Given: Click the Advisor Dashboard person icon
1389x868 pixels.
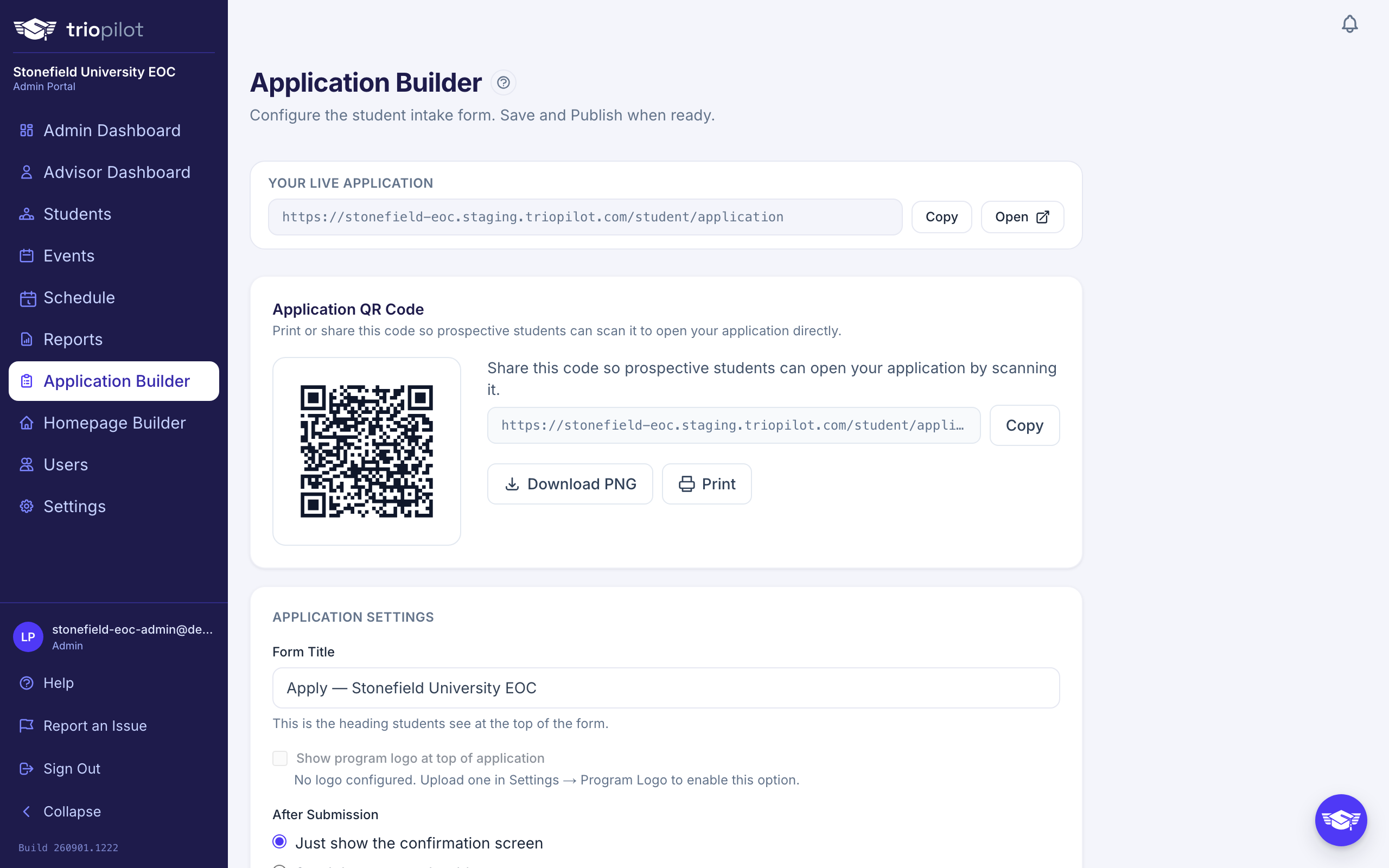Looking at the screenshot, I should 27,172.
